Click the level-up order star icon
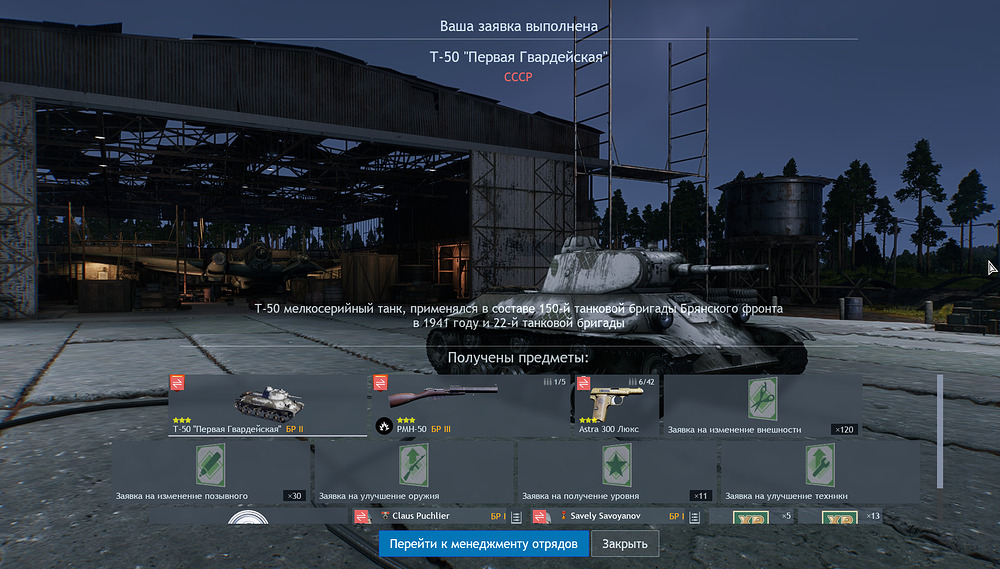Image resolution: width=1000 pixels, height=569 pixels. 616,465
